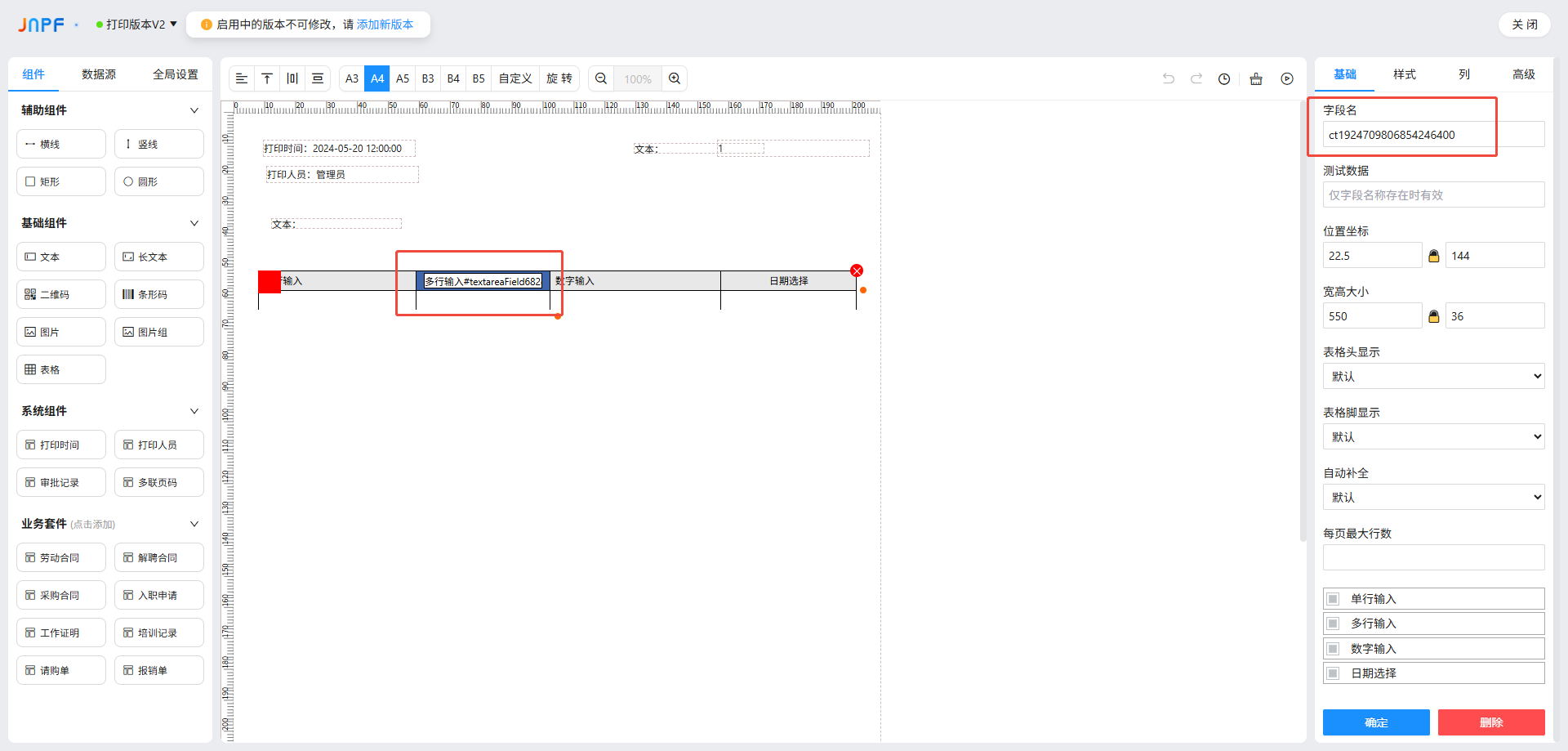
Task: Zoom out the canvas with the minus magnifier
Action: [x=601, y=78]
